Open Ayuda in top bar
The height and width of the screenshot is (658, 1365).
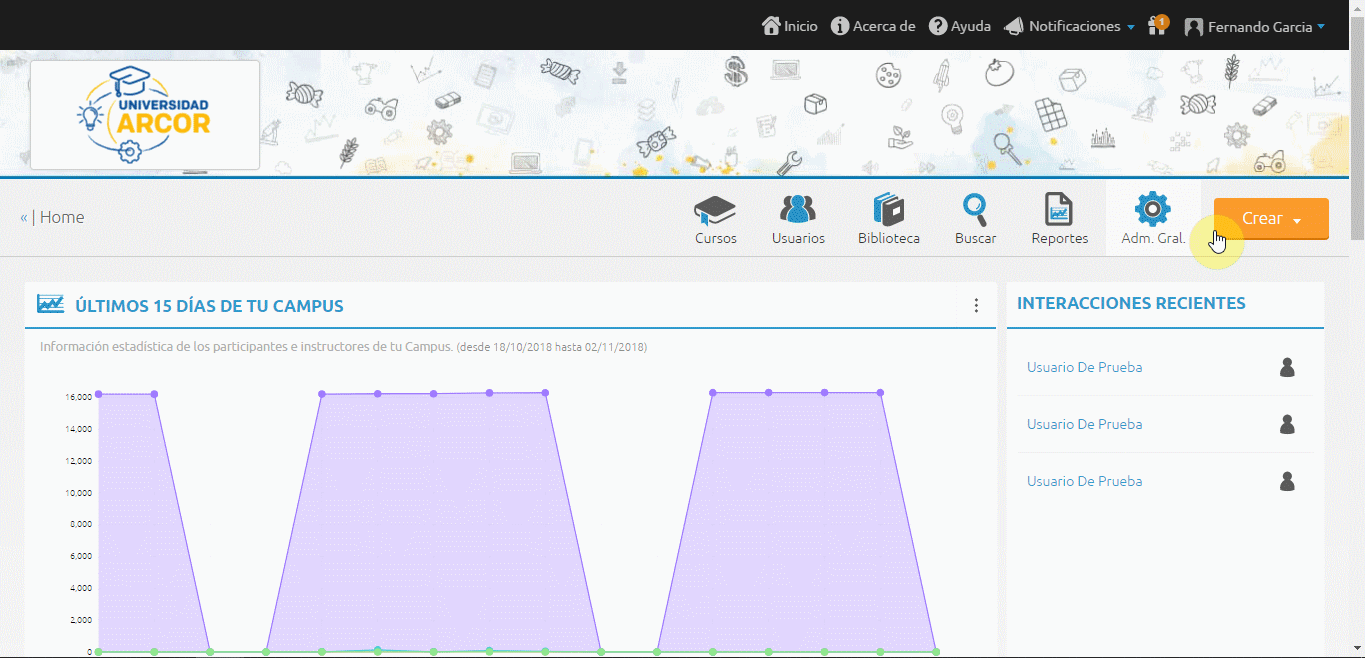tap(971, 26)
